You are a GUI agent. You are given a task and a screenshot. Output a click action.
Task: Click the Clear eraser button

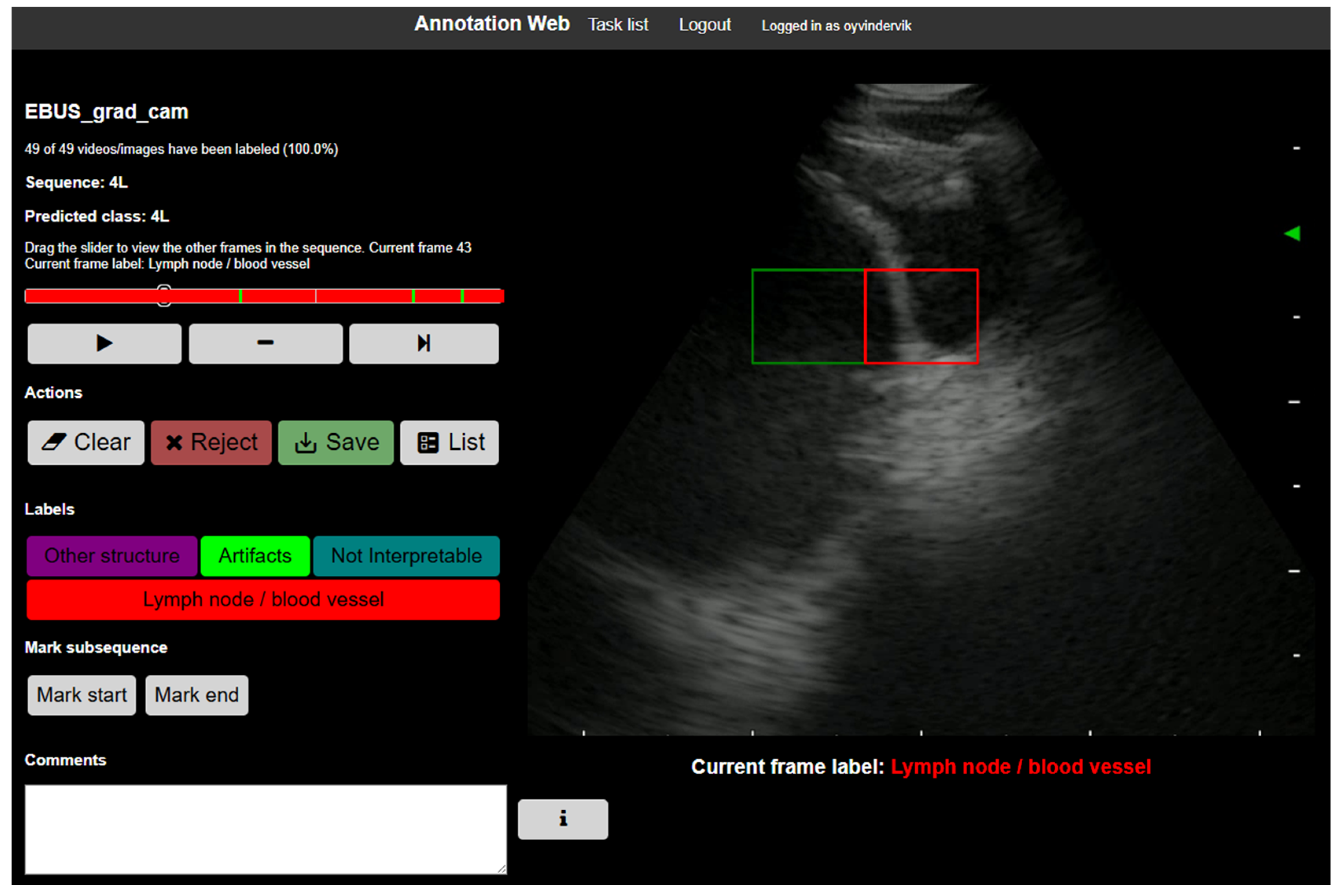86,442
